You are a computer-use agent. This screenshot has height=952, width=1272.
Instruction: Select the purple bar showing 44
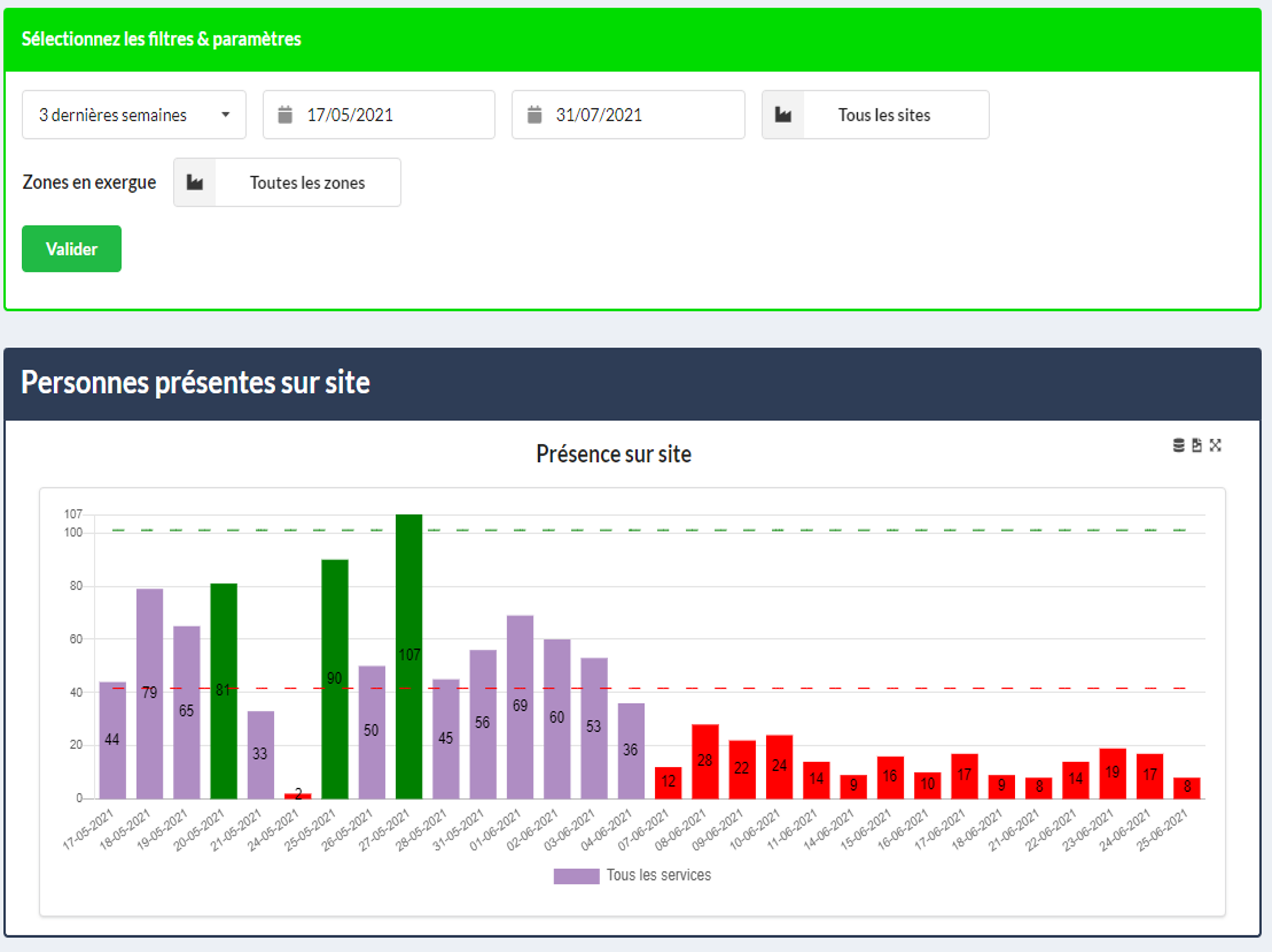113,740
